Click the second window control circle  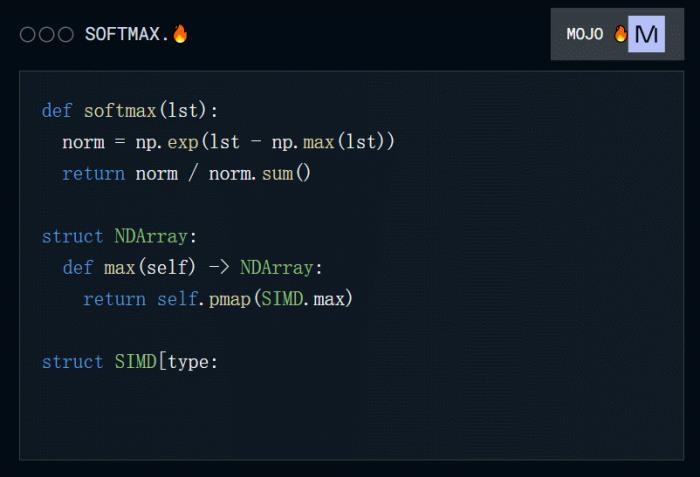[x=46, y=34]
